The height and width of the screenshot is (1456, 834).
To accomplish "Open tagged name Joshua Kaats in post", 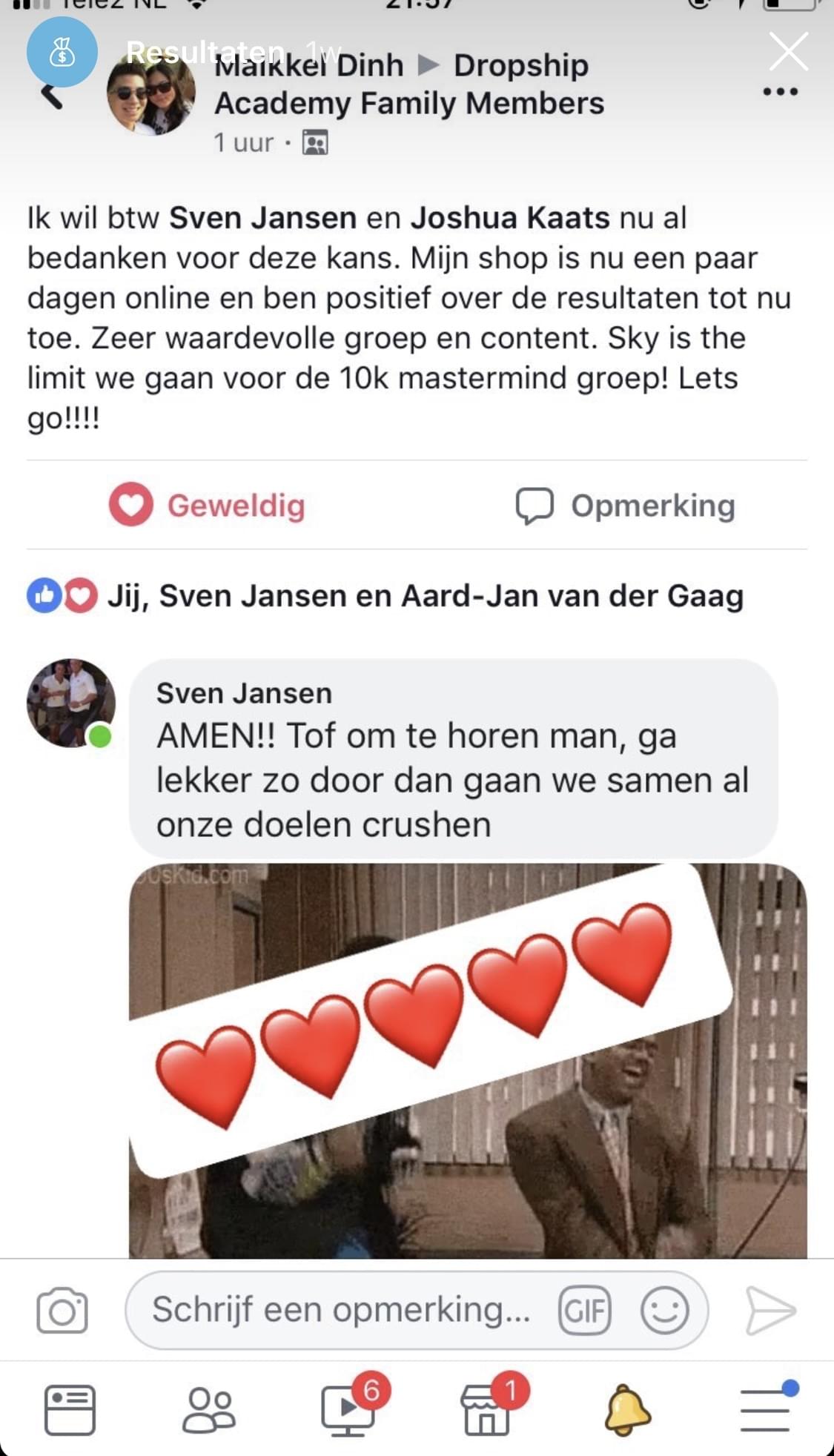I will point(510,218).
